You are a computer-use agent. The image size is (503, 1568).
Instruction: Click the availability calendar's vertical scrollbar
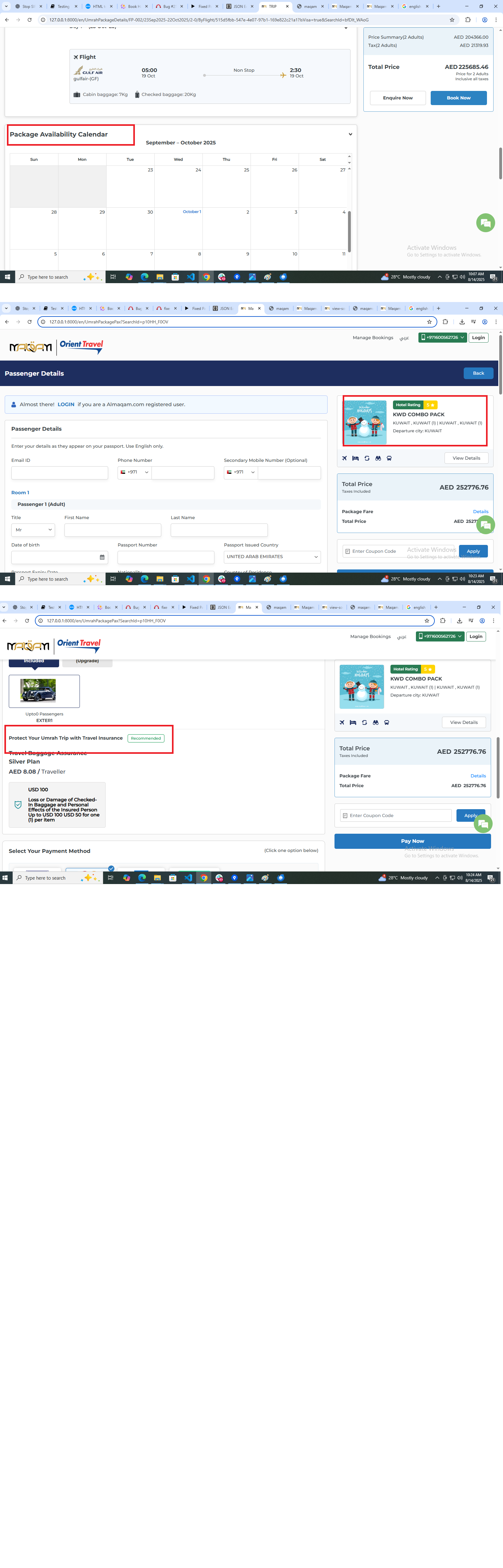pos(349,231)
